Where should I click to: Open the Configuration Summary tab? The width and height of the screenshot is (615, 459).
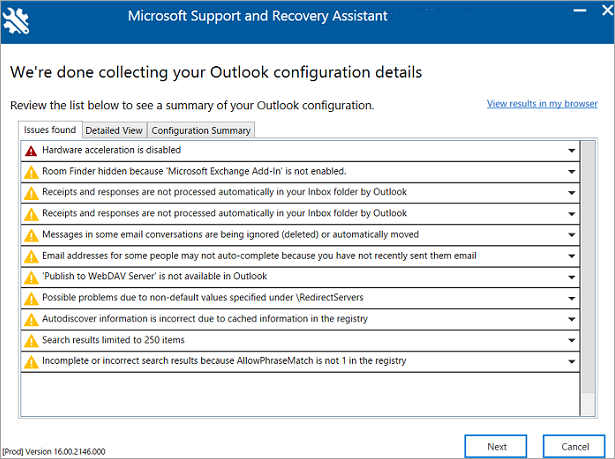click(x=201, y=130)
